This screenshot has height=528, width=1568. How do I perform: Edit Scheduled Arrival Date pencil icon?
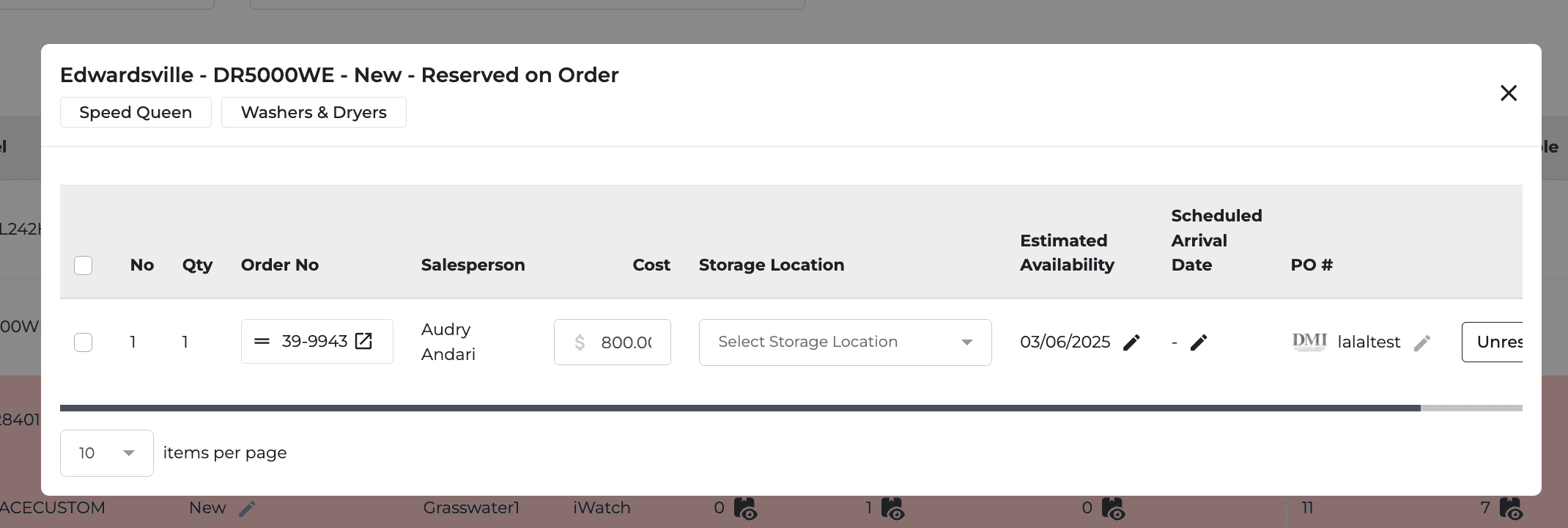coord(1199,342)
